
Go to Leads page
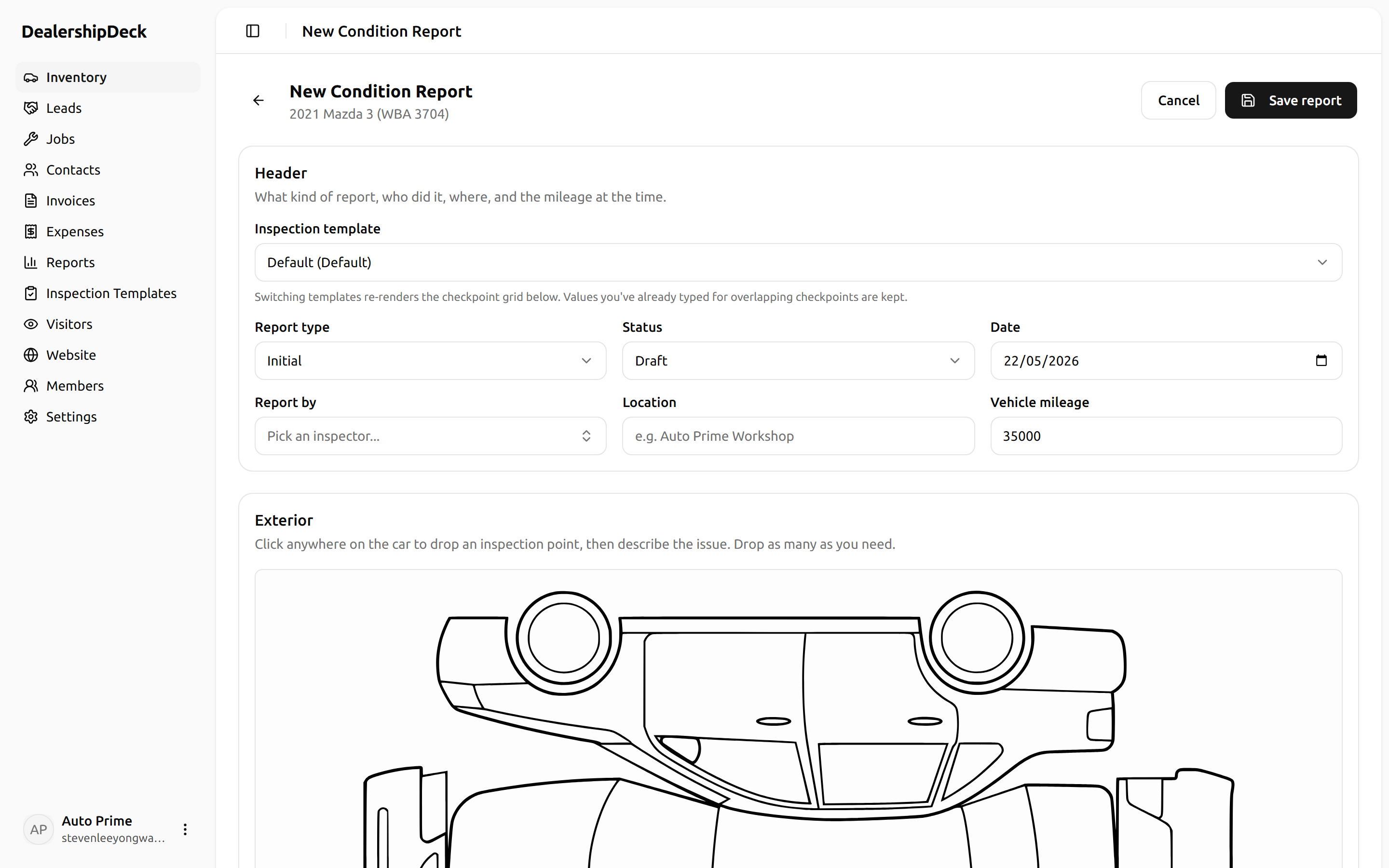(x=108, y=108)
